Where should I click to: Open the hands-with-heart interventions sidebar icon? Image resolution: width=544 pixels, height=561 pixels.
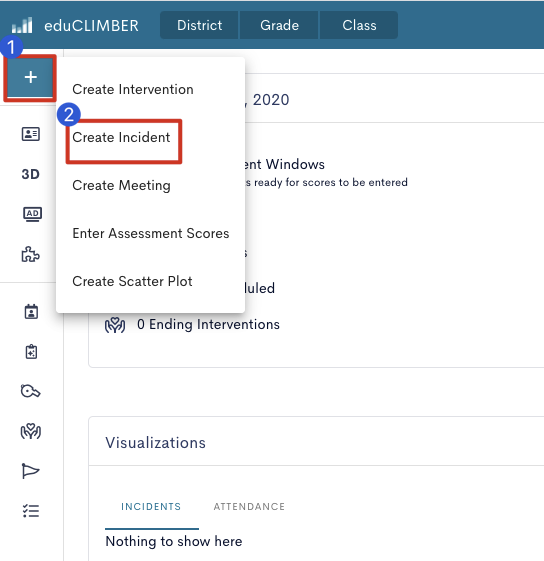pyautogui.click(x=31, y=431)
